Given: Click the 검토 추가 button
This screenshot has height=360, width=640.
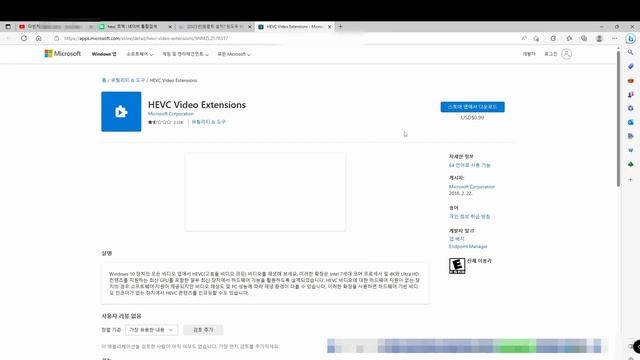Looking at the screenshot, I should (x=203, y=330).
